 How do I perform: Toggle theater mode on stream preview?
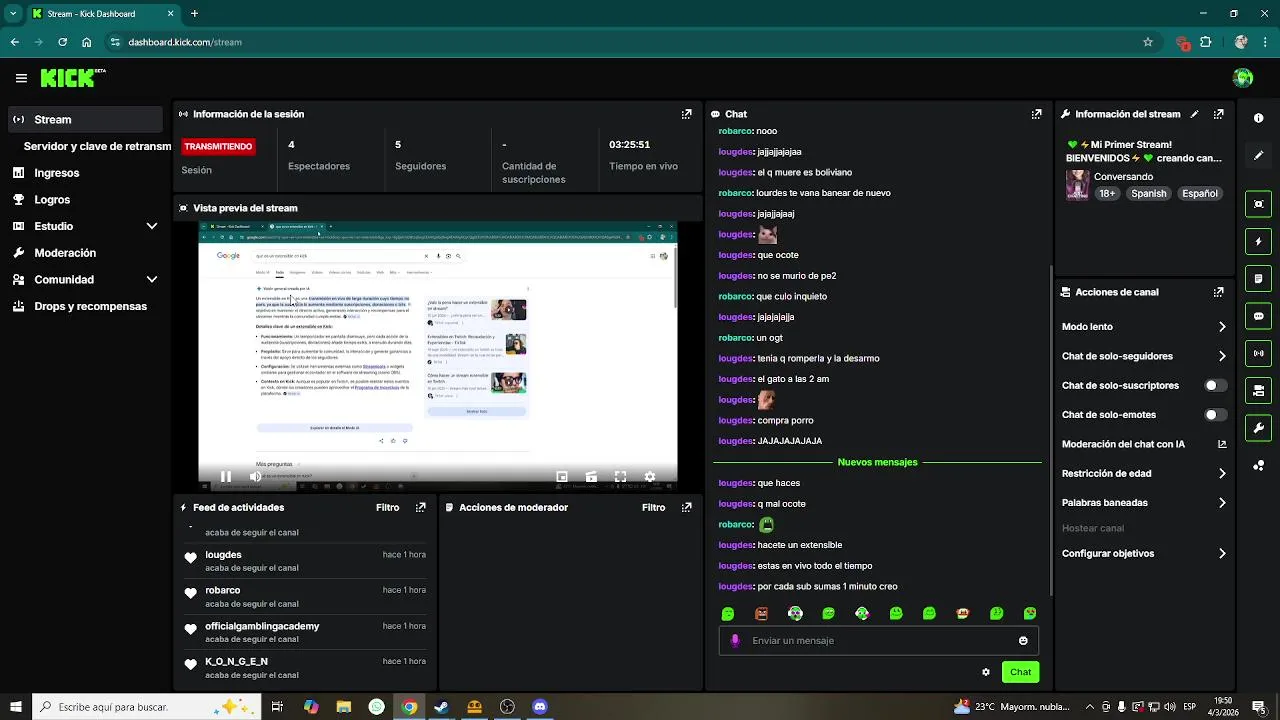(591, 477)
